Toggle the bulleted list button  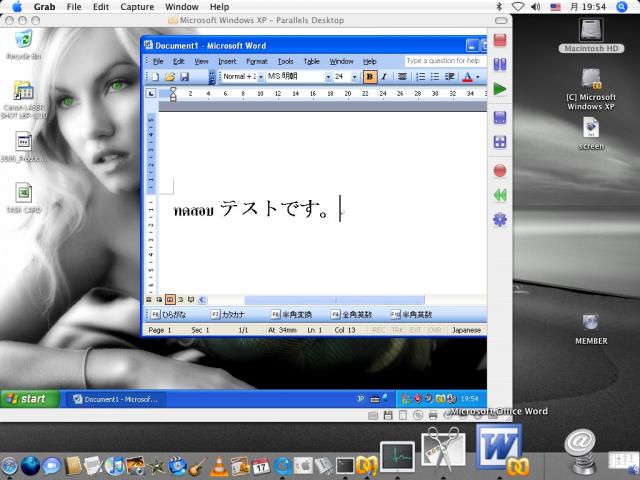coord(435,77)
